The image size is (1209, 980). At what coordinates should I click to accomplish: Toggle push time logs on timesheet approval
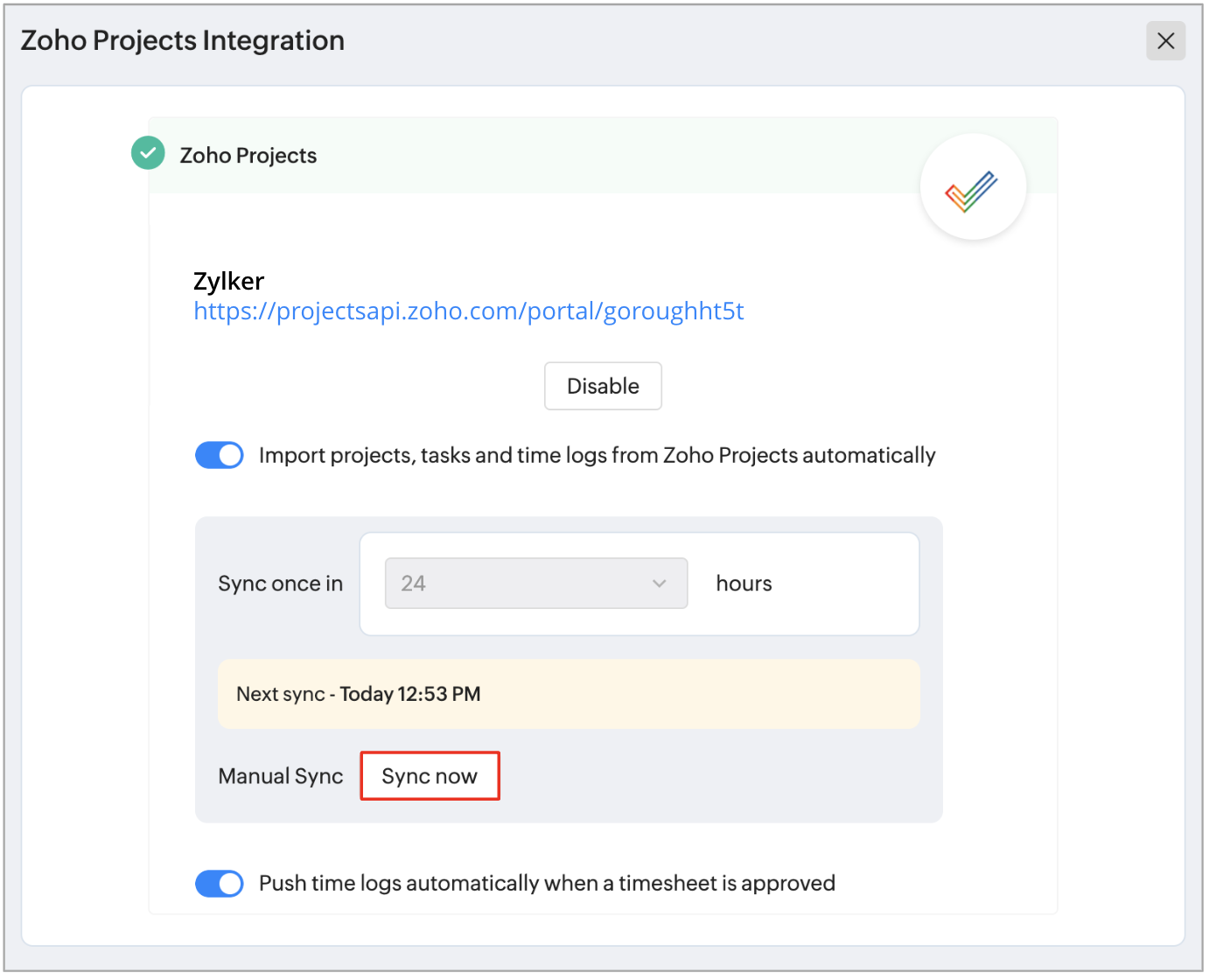[220, 884]
